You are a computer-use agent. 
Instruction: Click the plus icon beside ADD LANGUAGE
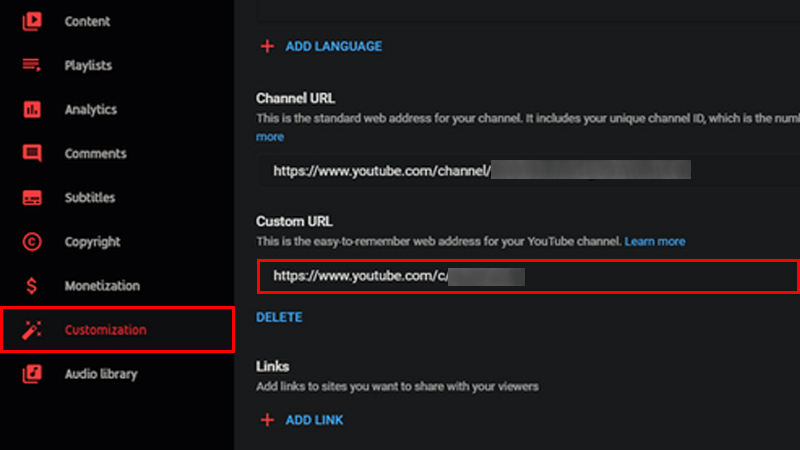[x=267, y=46]
